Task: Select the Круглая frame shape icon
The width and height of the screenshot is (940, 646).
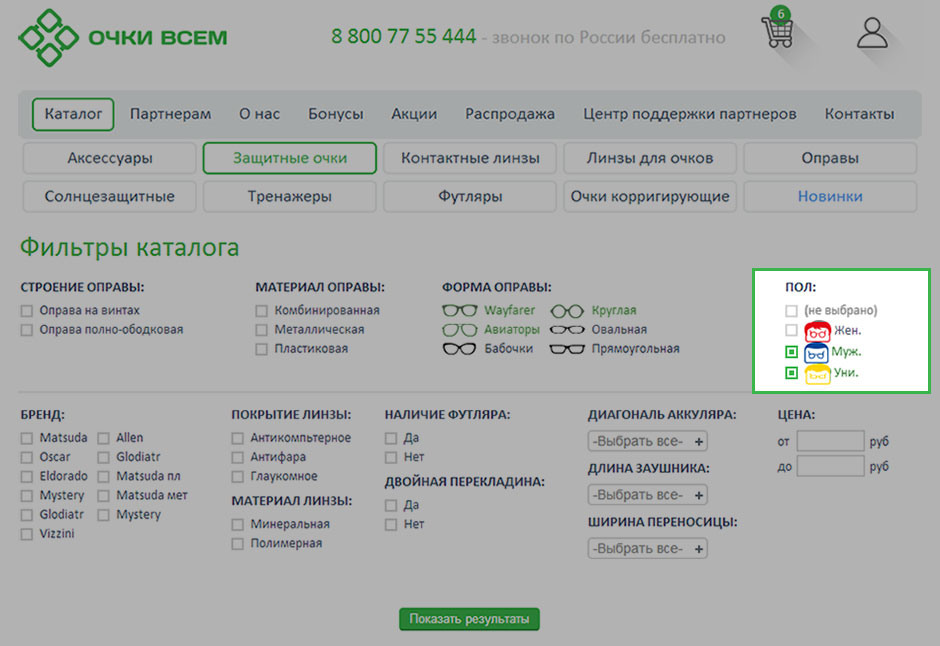Action: click(567, 310)
